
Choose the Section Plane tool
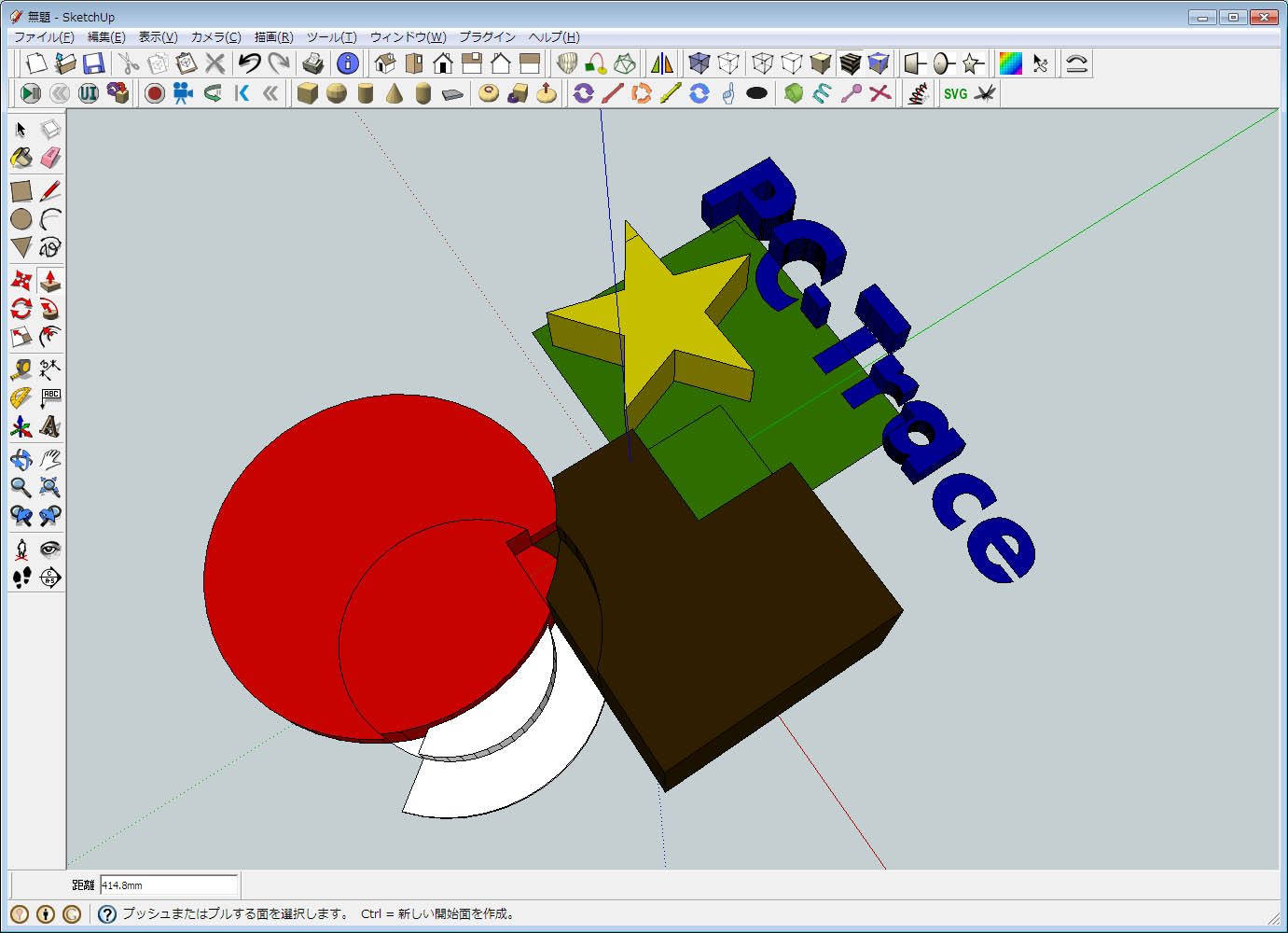[50, 578]
